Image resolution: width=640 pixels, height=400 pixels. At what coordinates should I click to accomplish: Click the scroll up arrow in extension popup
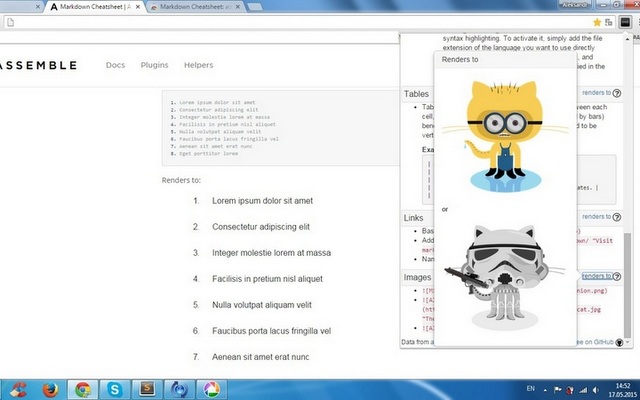627,39
